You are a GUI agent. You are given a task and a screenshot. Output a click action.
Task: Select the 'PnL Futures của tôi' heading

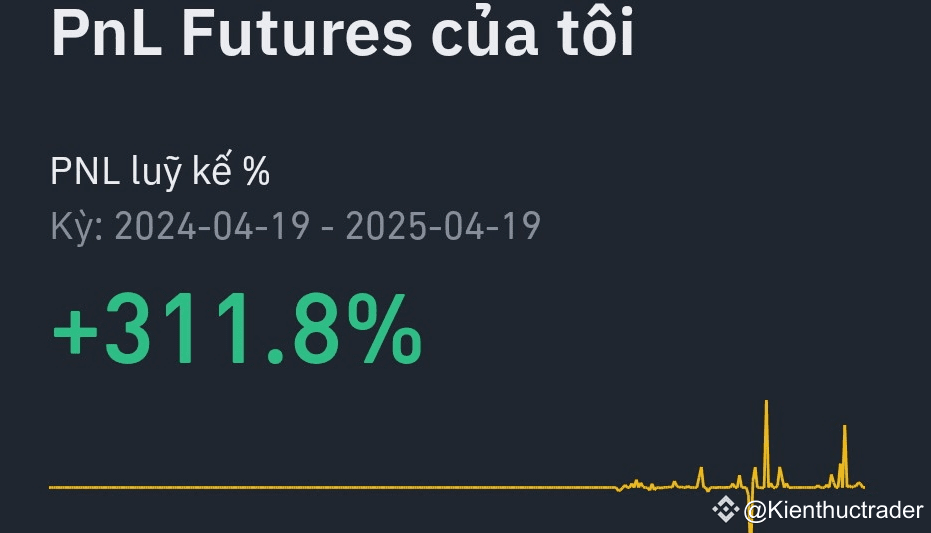point(343,34)
